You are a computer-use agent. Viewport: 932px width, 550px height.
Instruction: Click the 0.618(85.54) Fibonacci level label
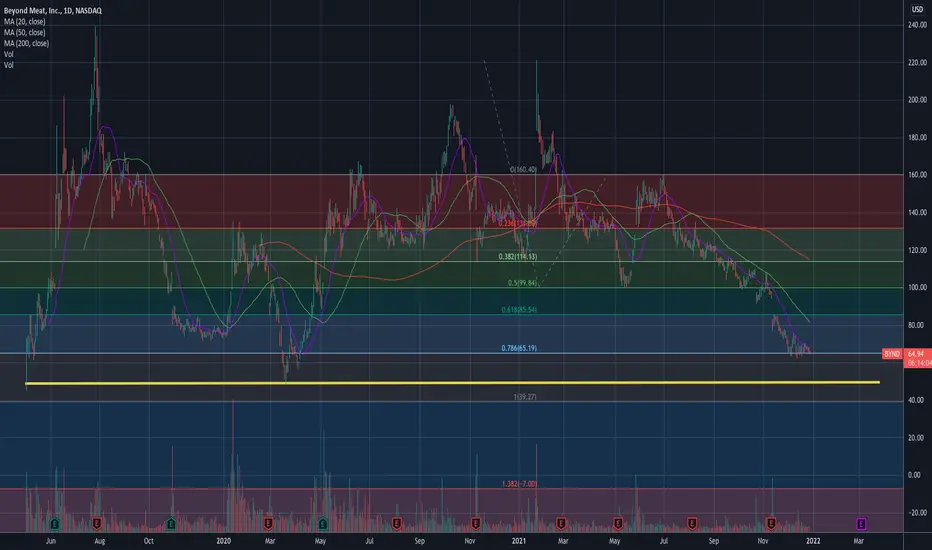519,310
